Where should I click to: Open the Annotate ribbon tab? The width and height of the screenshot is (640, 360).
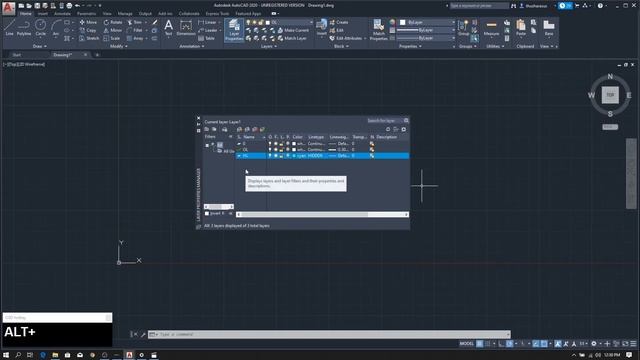tap(62, 13)
